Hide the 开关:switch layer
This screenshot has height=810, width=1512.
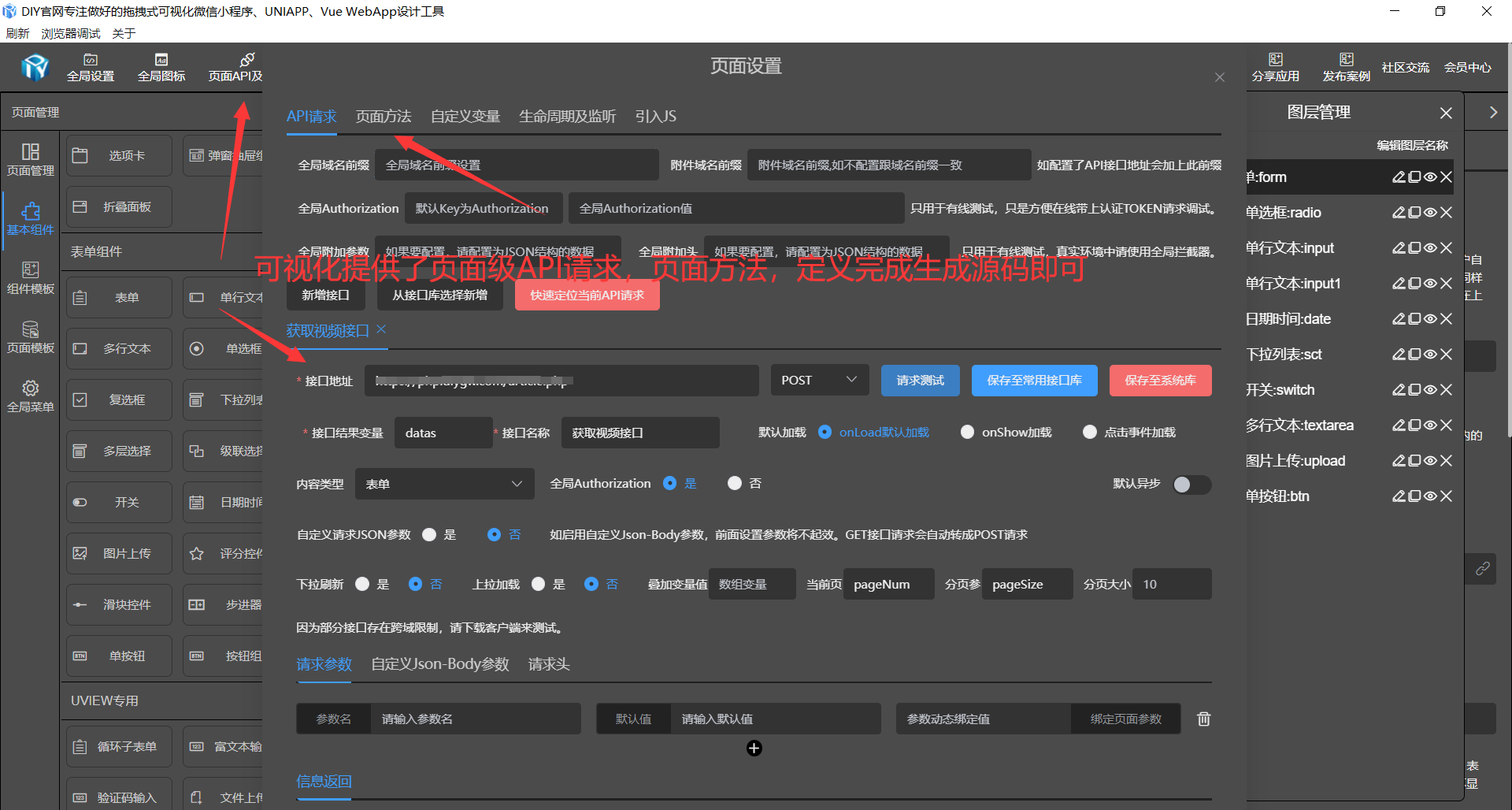[x=1430, y=390]
